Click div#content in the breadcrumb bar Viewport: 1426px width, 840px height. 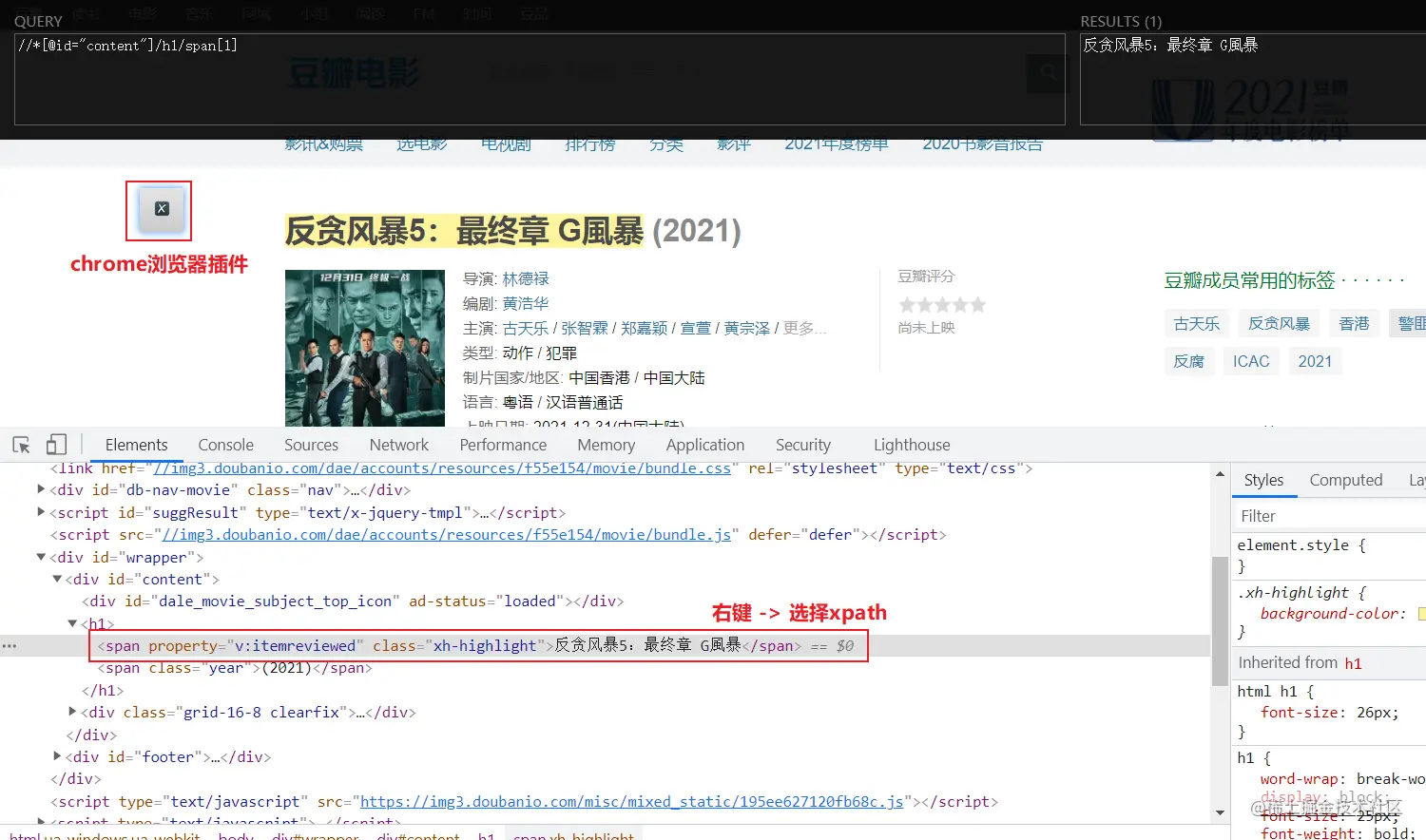[x=417, y=836]
